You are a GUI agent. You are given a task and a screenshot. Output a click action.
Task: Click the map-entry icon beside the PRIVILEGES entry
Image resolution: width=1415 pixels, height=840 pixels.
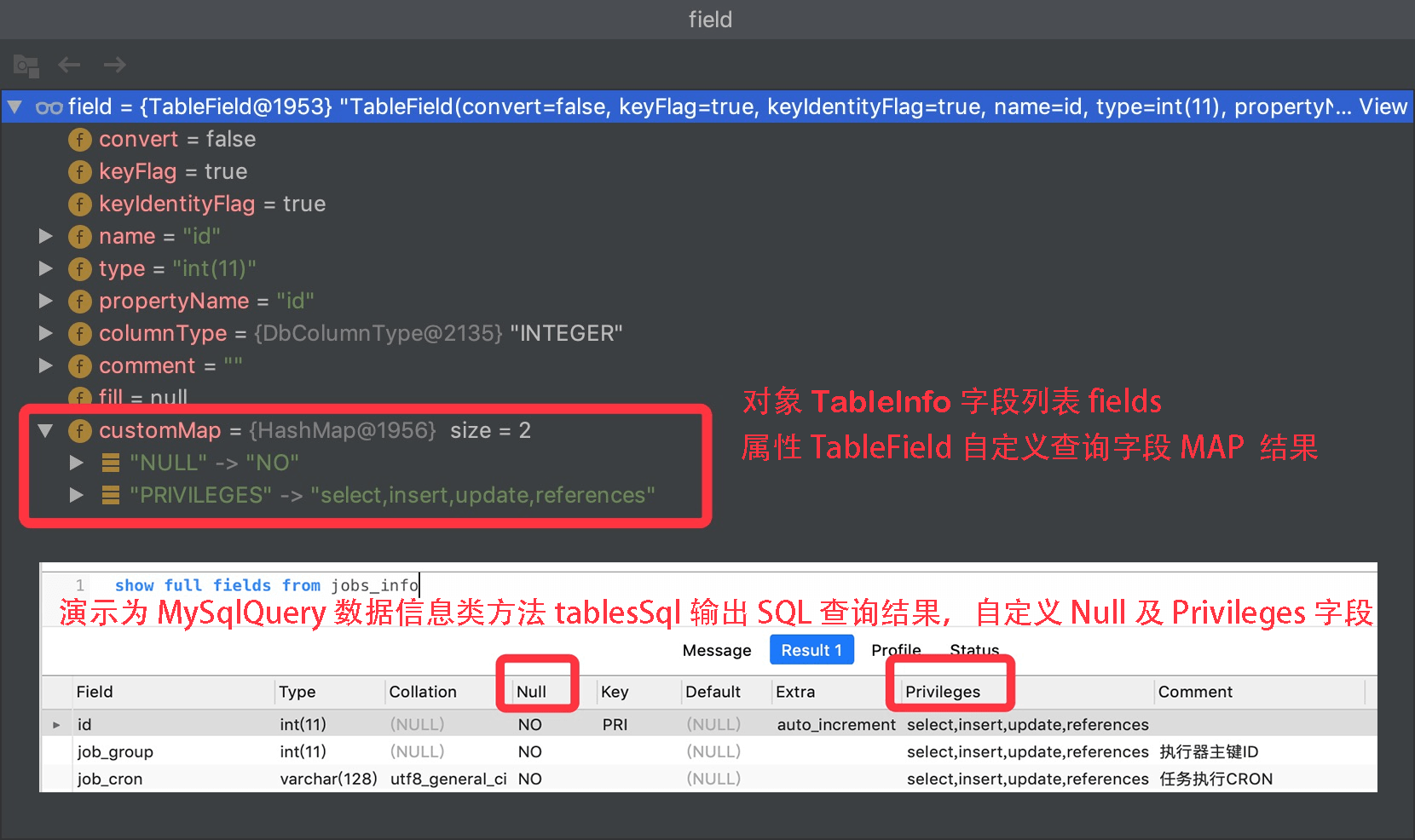click(110, 495)
